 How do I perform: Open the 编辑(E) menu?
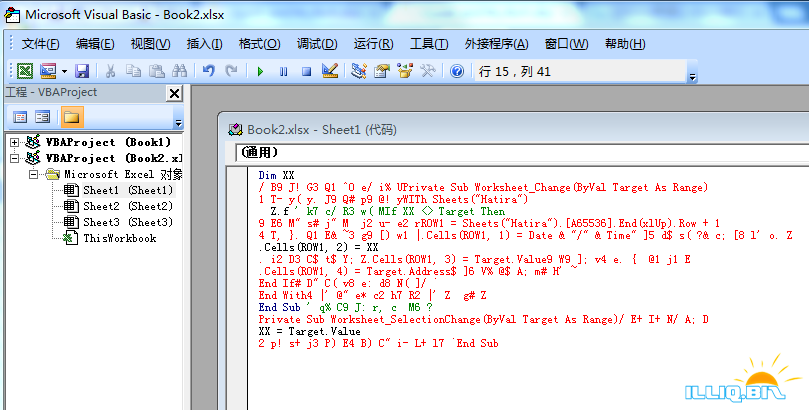[x=95, y=44]
